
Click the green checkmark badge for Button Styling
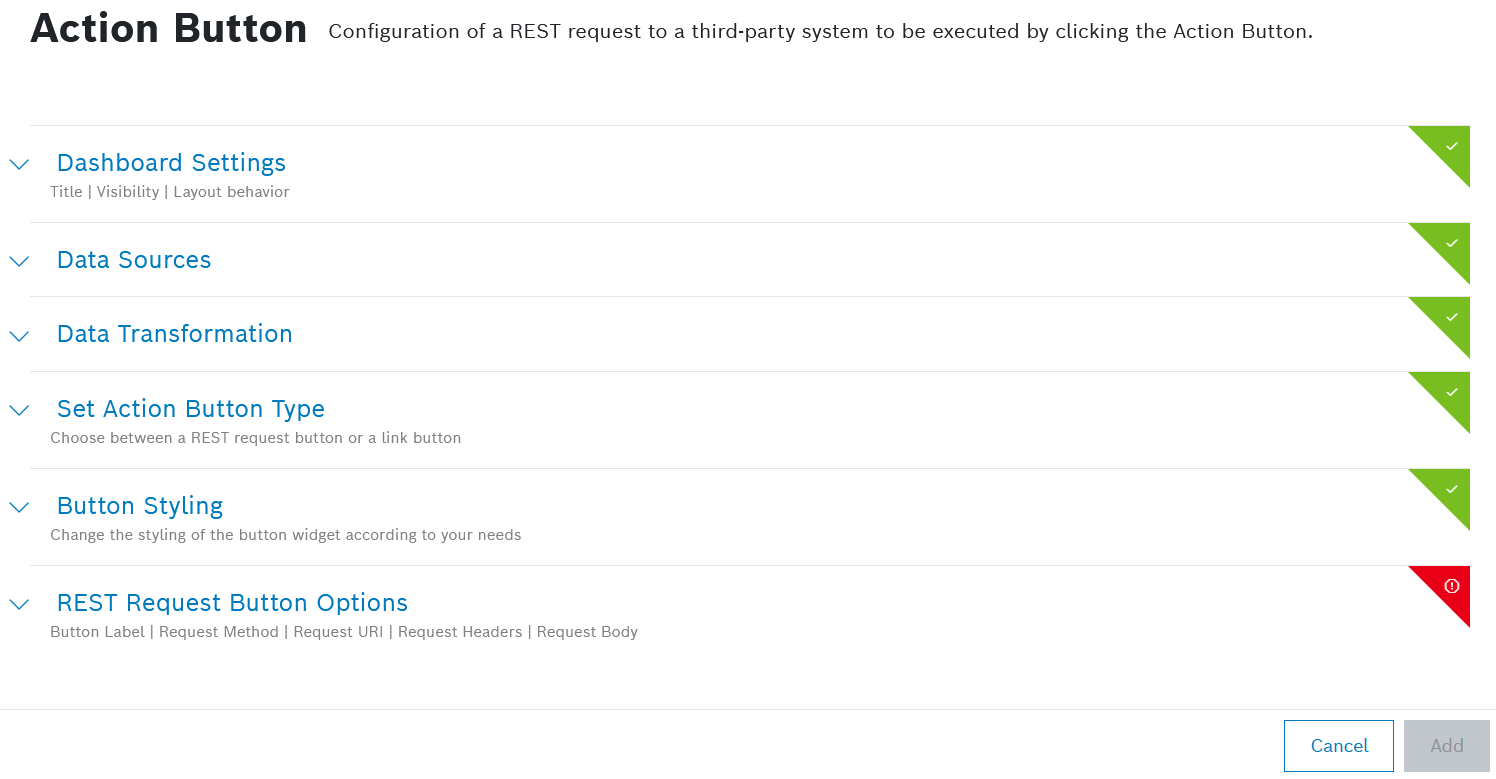coord(1451,489)
